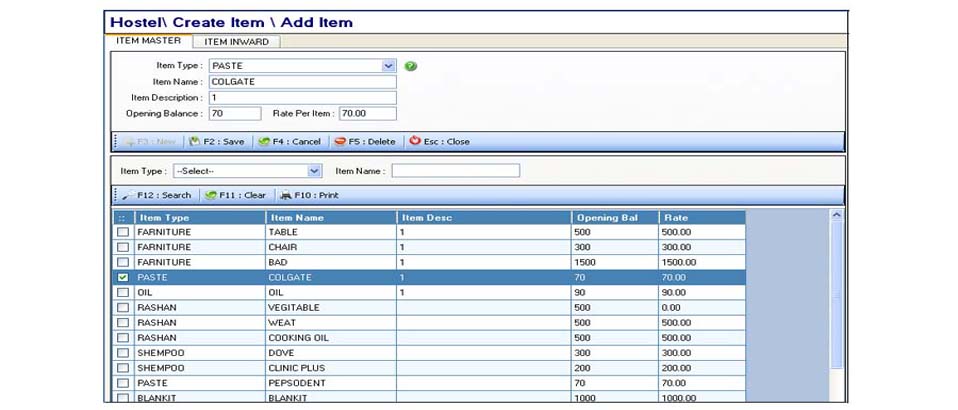The height and width of the screenshot is (410, 958).
Task: Click the F11 Clear button
Action: pos(235,196)
